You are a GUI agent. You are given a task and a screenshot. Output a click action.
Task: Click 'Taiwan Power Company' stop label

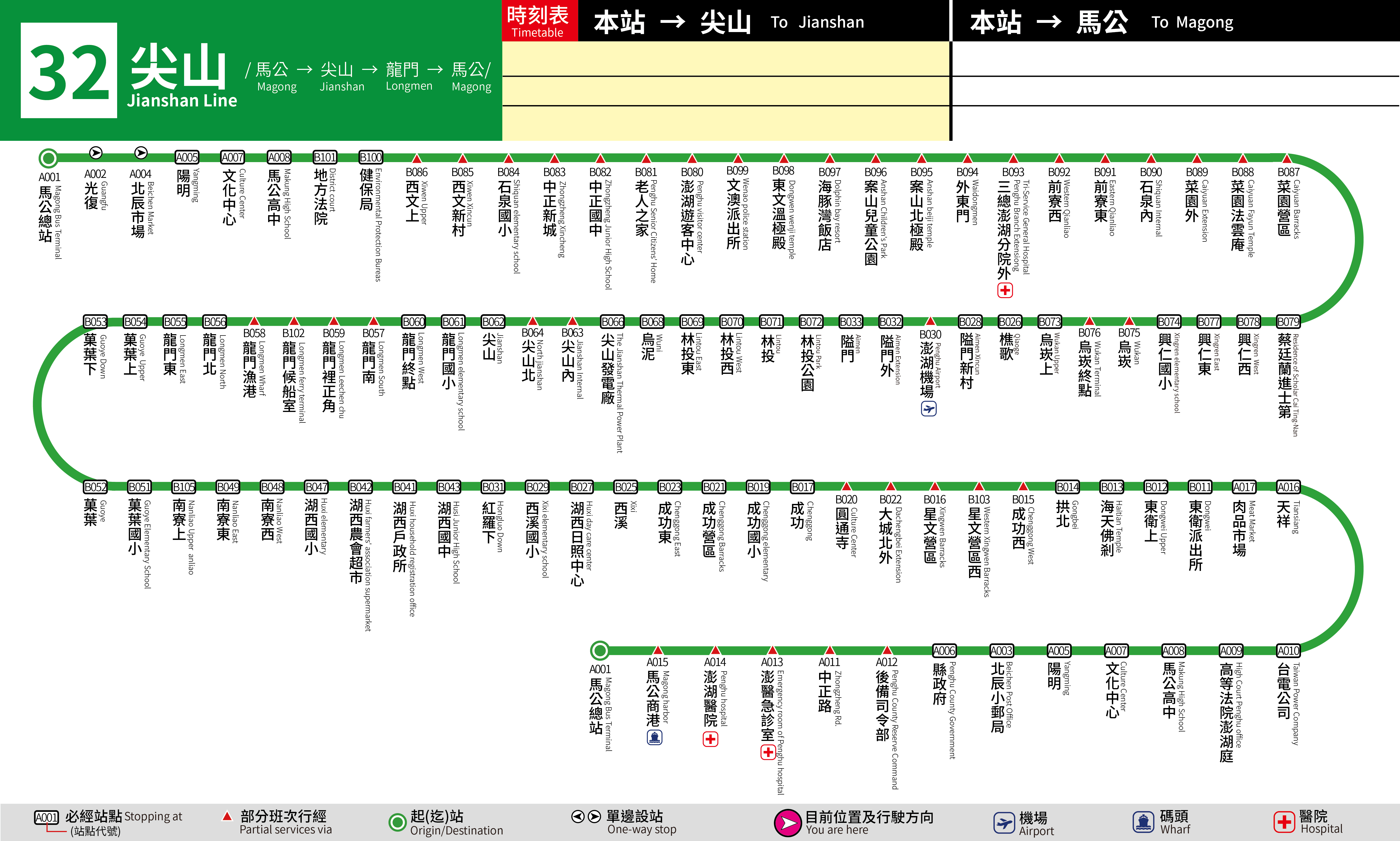click(x=1295, y=703)
